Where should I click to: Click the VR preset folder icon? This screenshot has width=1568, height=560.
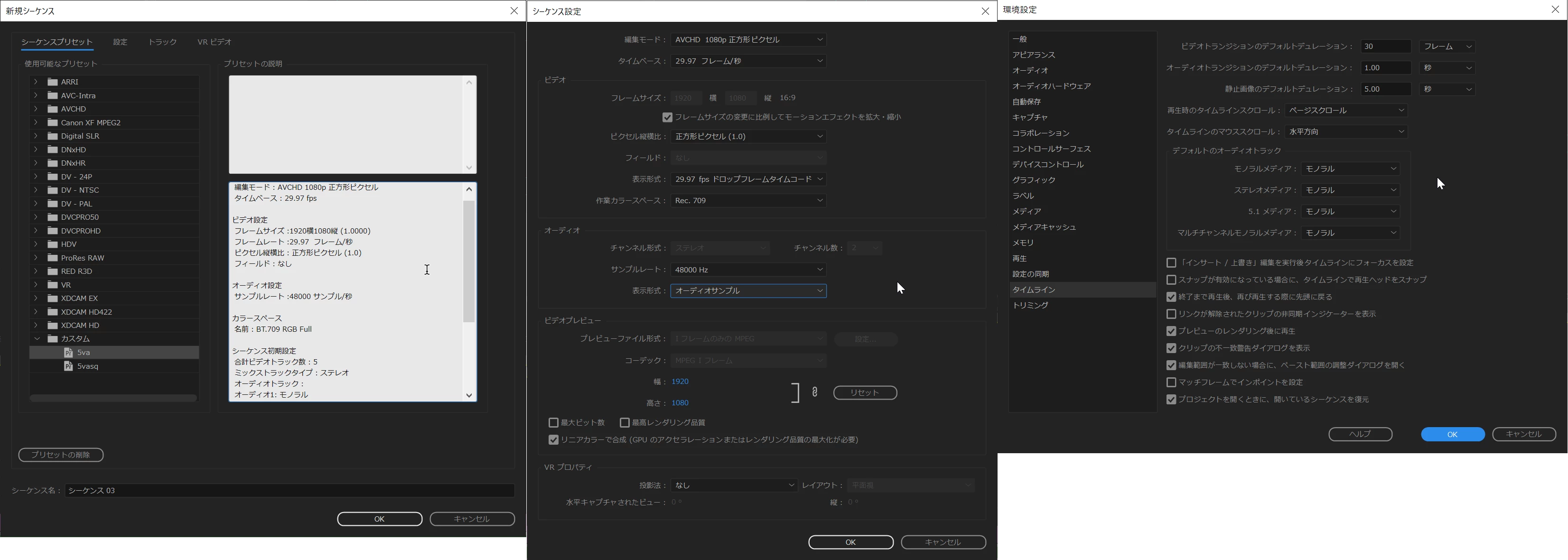[x=53, y=285]
